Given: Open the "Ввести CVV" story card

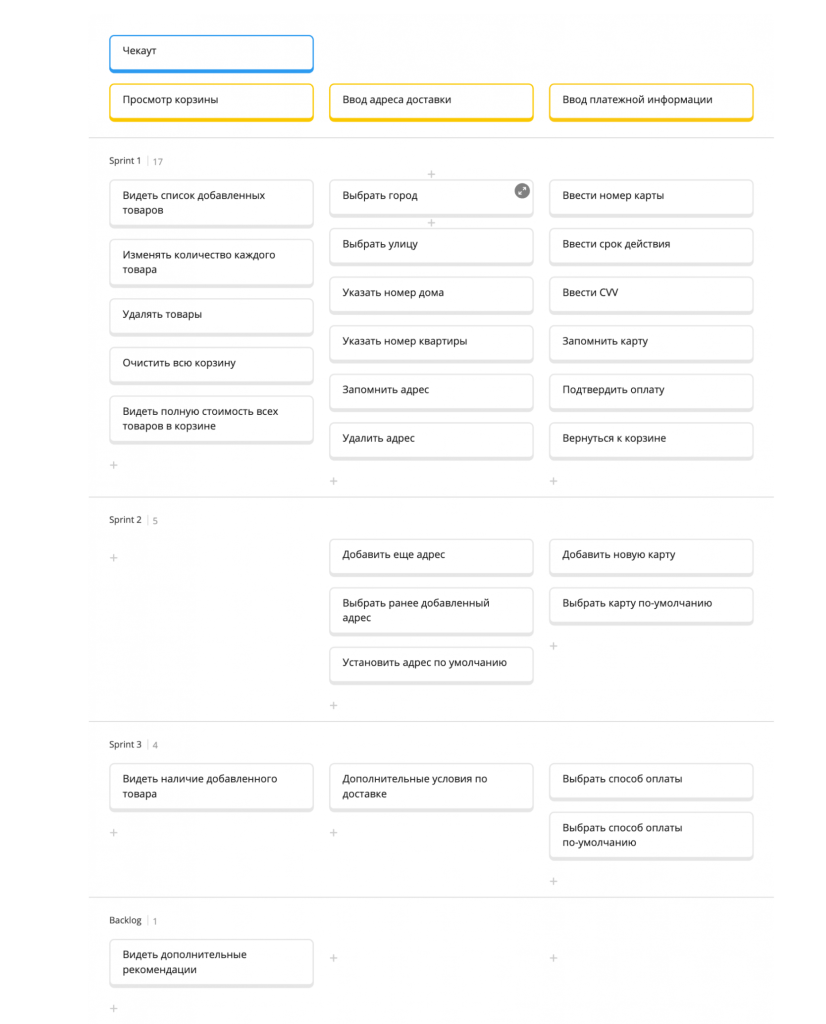Looking at the screenshot, I should [x=651, y=293].
